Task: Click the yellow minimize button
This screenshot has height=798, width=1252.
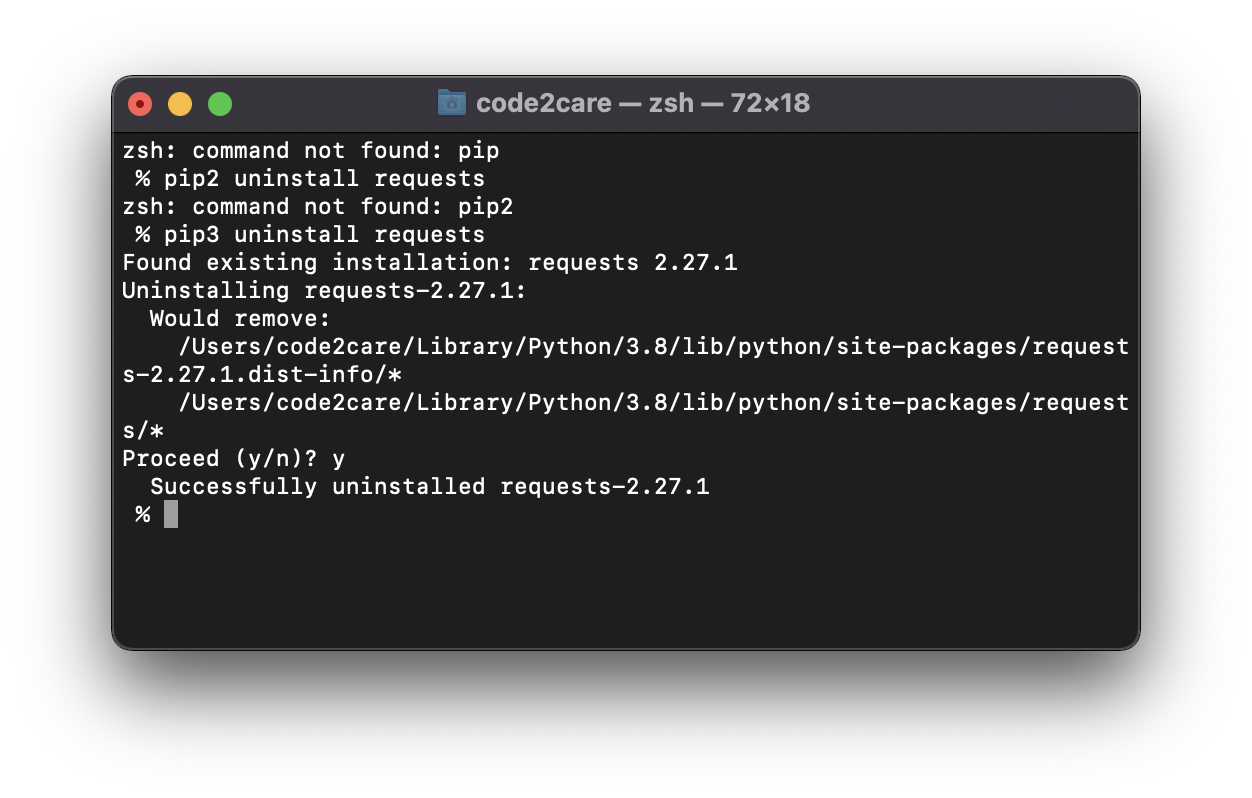Action: (179, 103)
